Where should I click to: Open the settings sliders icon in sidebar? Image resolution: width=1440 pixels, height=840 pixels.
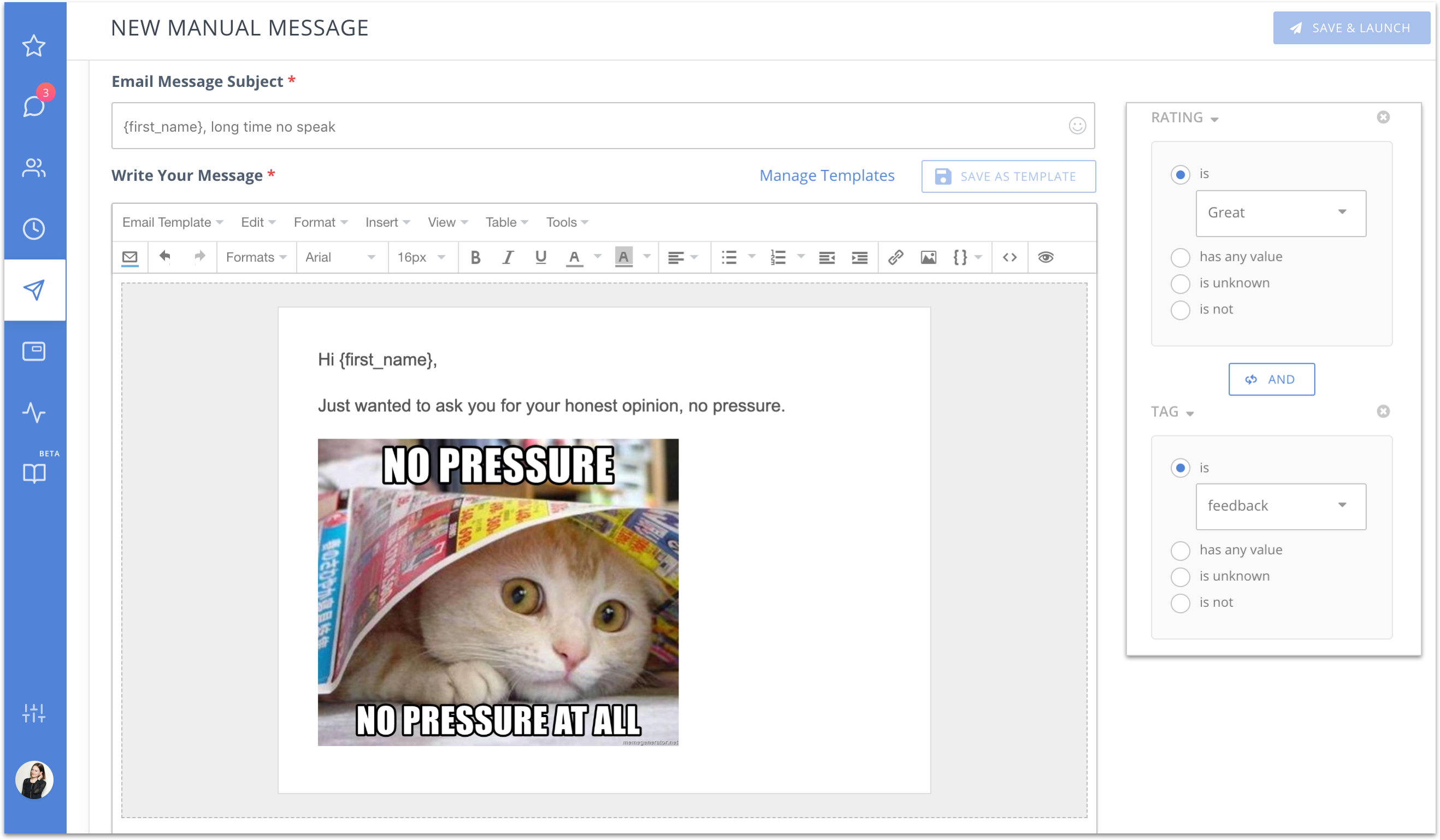click(34, 713)
